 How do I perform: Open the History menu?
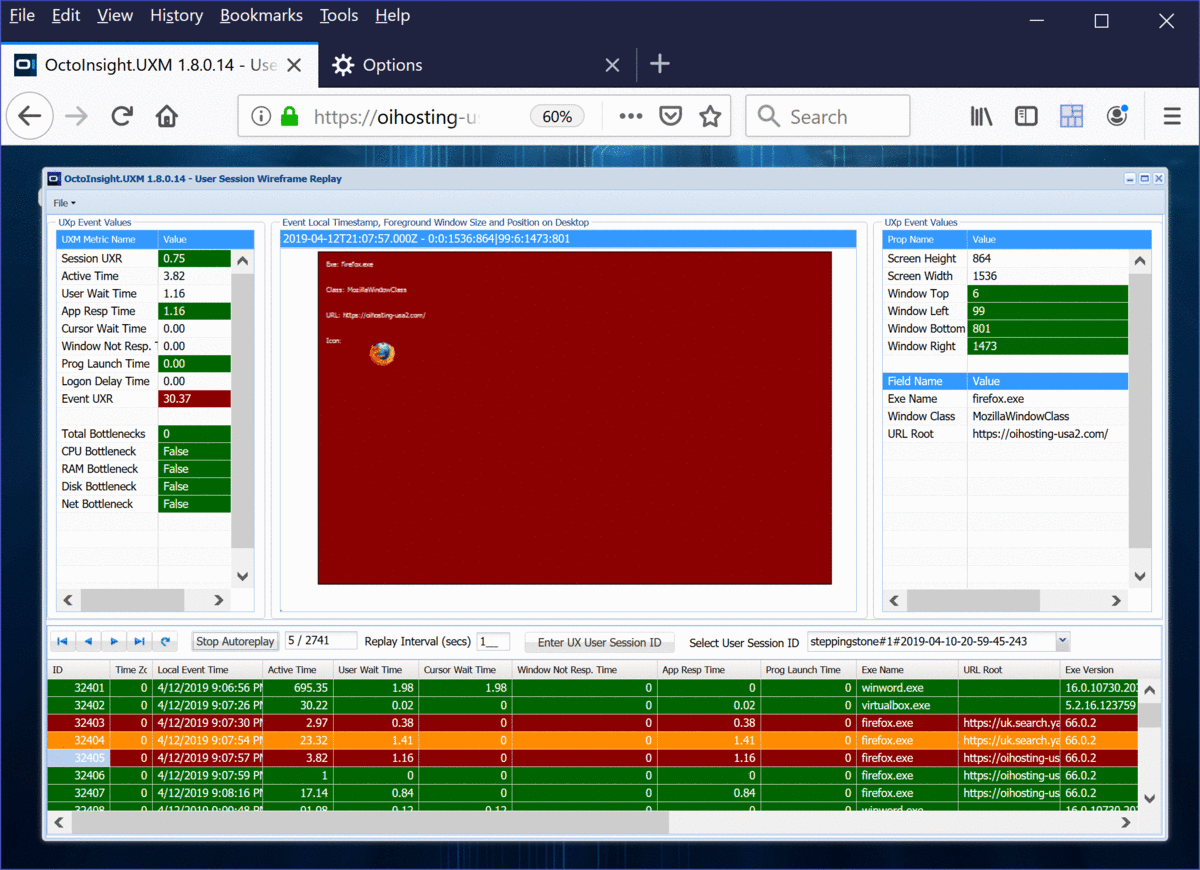[x=176, y=16]
